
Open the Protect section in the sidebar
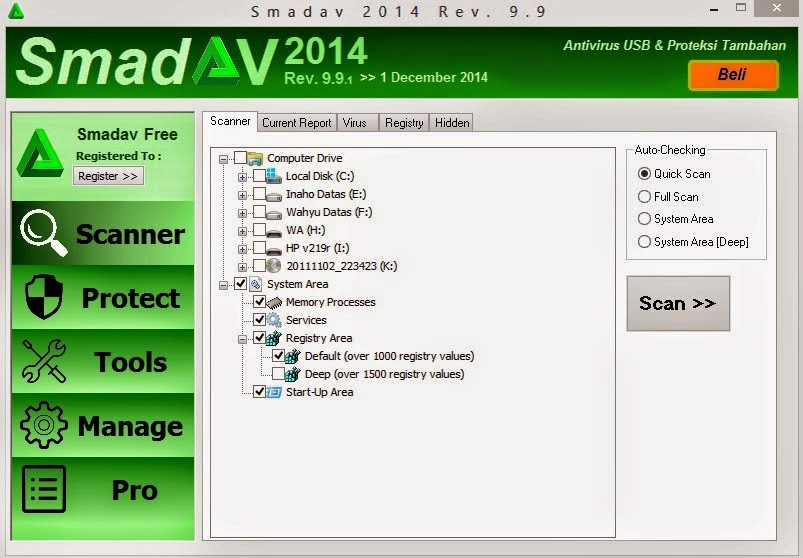103,297
